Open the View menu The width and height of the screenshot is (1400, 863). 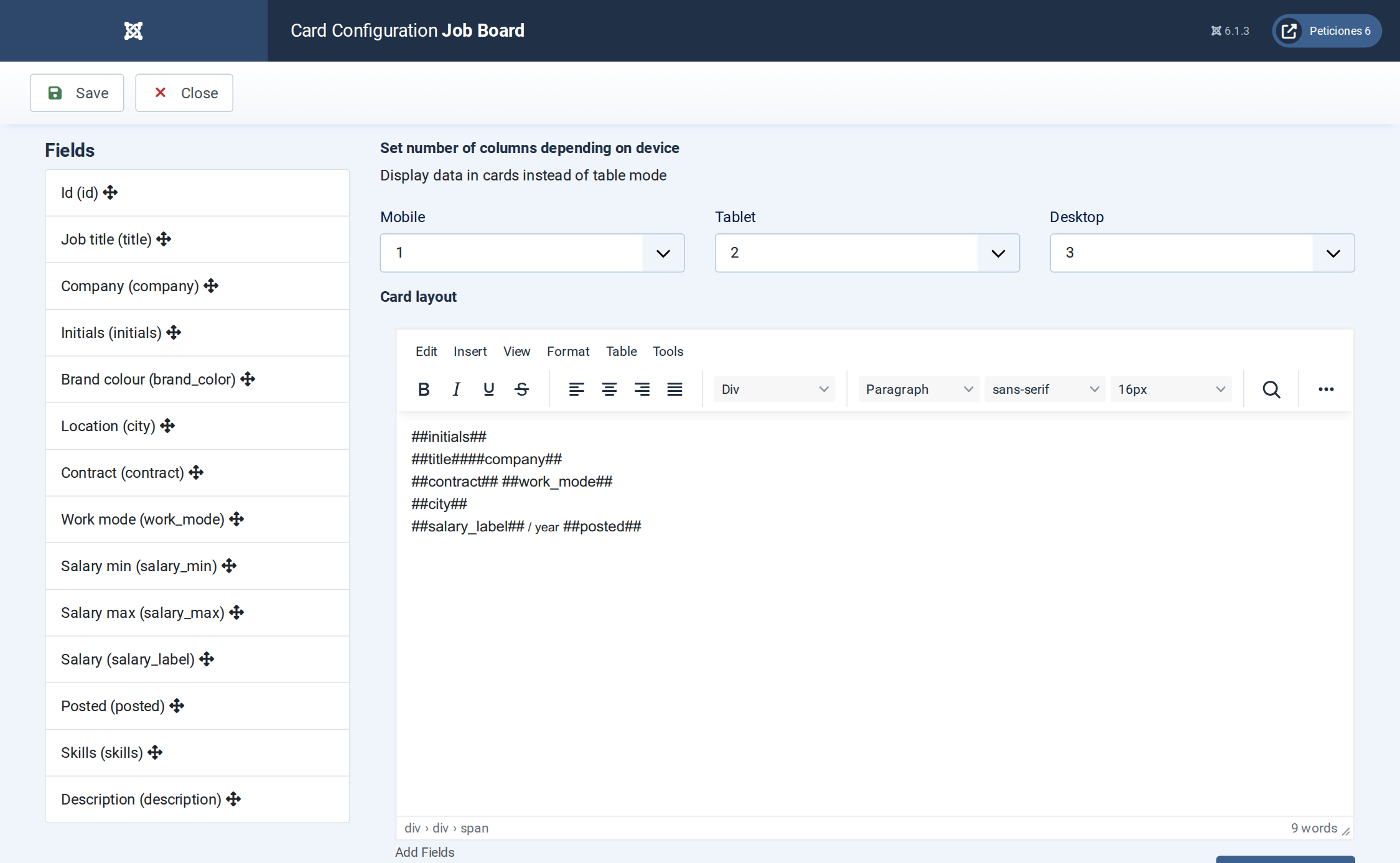(x=516, y=352)
